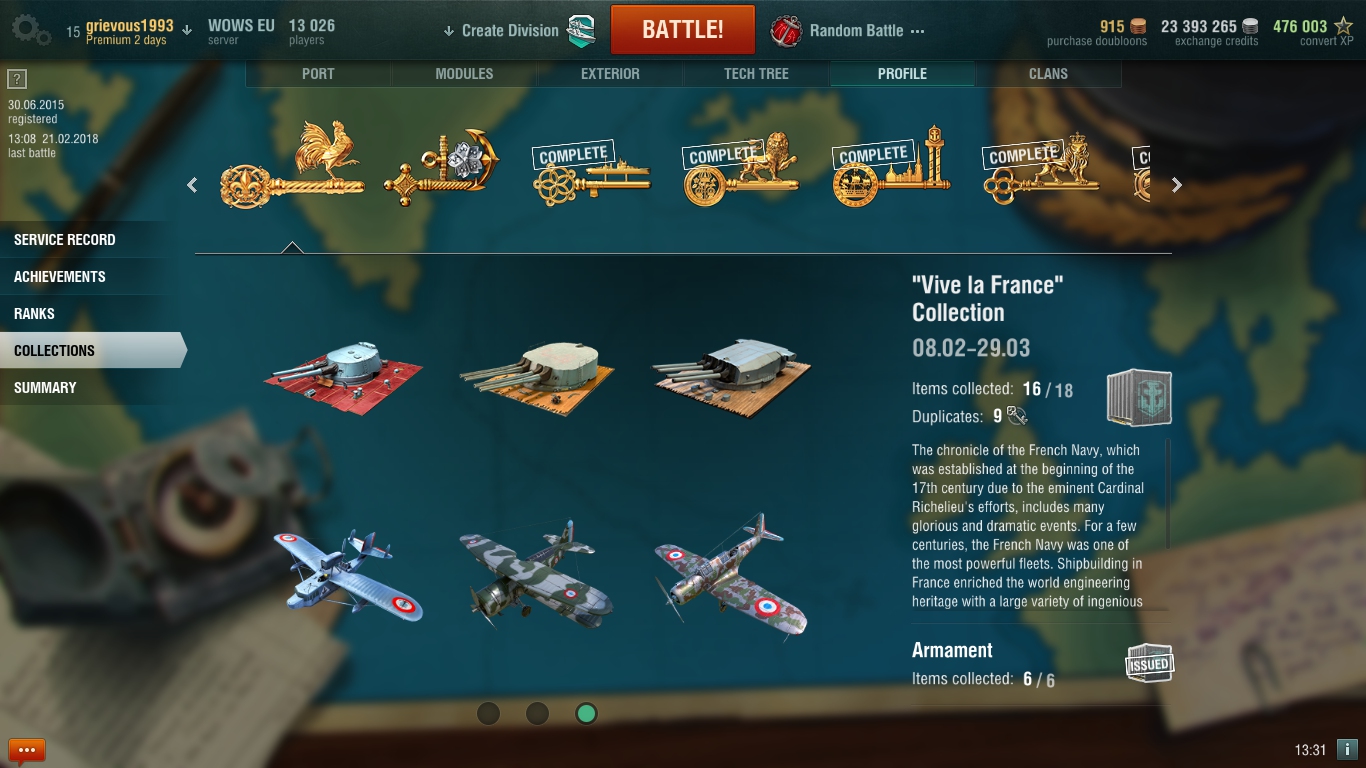Click the collection description scrollbar
This screenshot has width=1366, height=768.
1167,495
